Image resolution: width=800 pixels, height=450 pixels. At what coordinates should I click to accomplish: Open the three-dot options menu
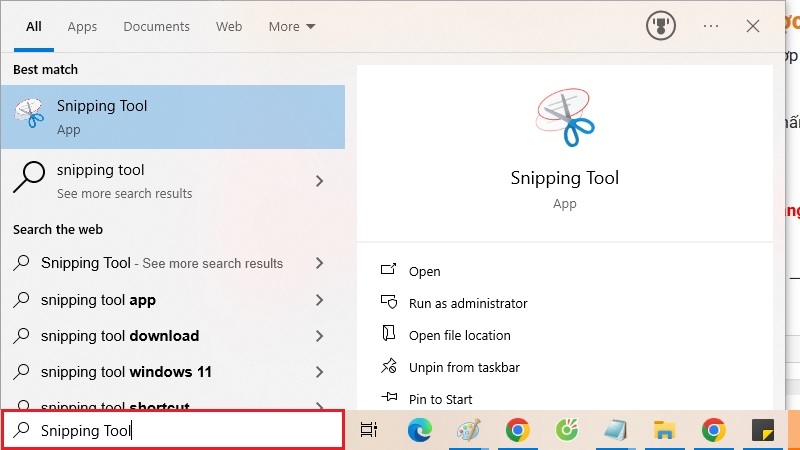711,26
